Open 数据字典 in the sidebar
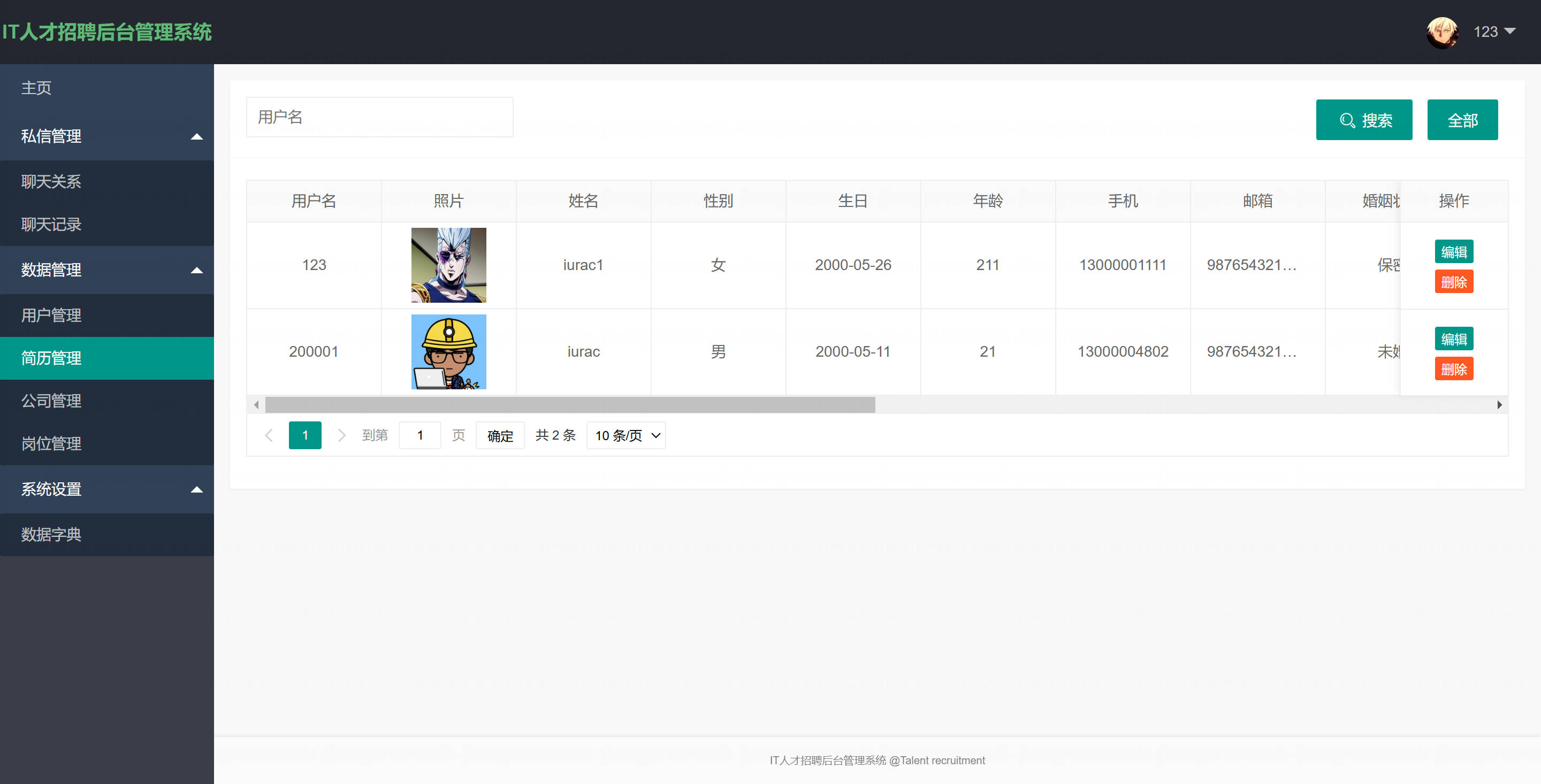 click(107, 535)
